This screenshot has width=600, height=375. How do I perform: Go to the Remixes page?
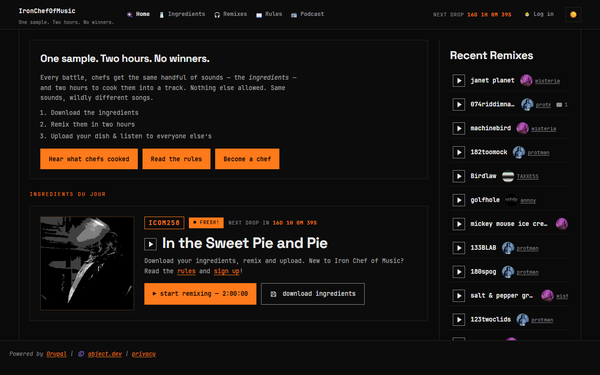230,14
